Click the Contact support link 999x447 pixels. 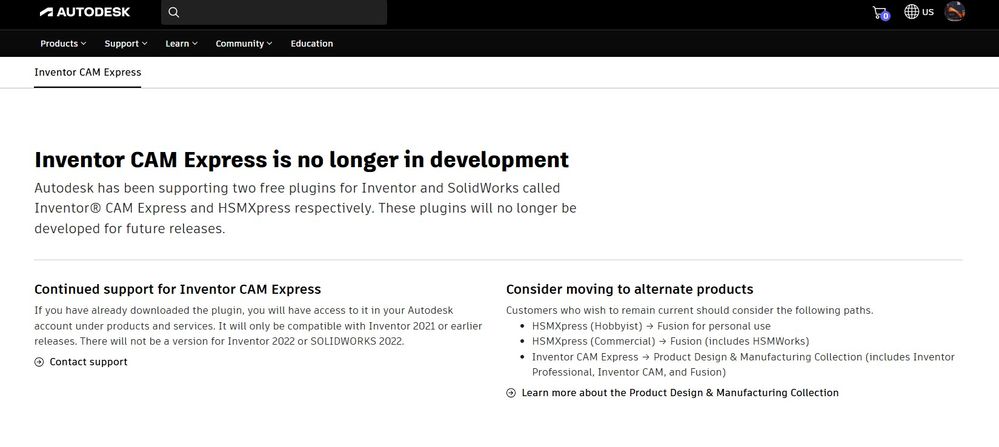[x=89, y=362]
